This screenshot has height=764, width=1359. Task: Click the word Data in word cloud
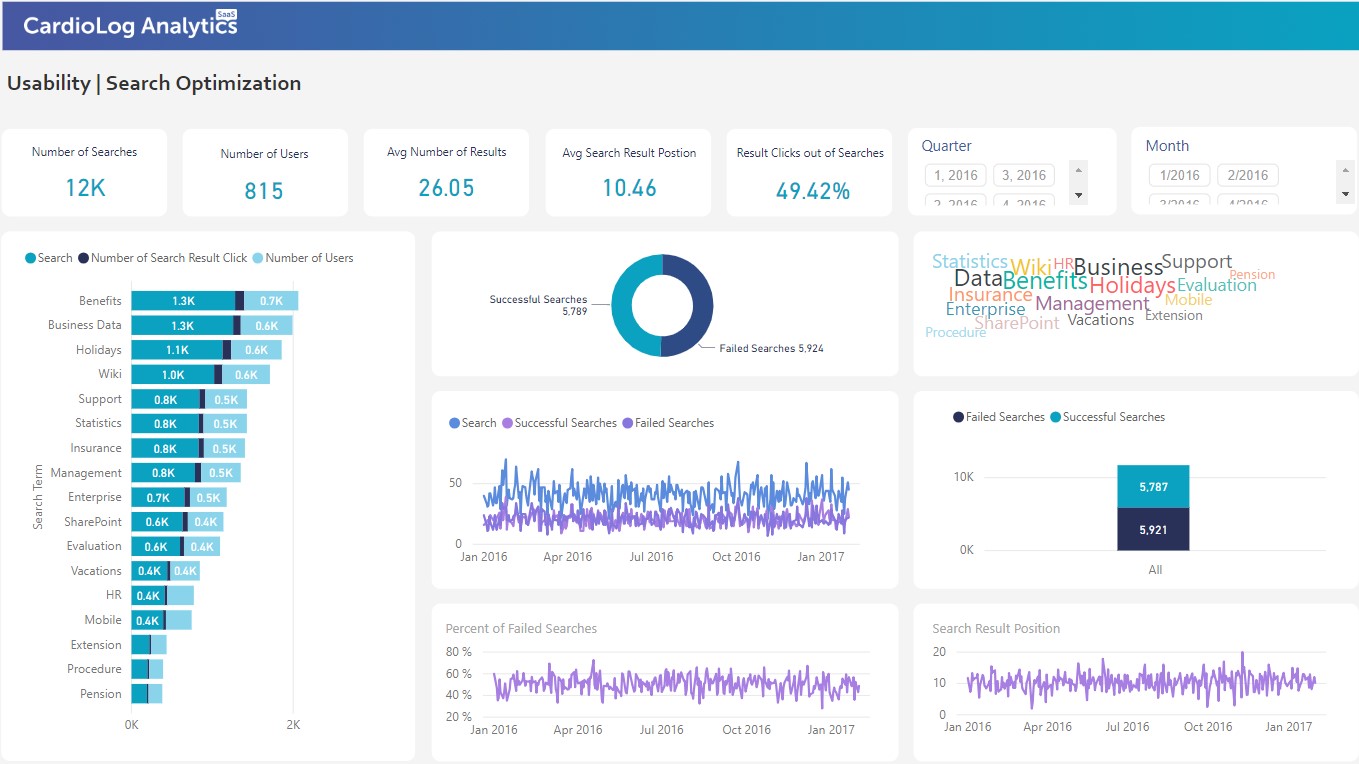click(978, 279)
